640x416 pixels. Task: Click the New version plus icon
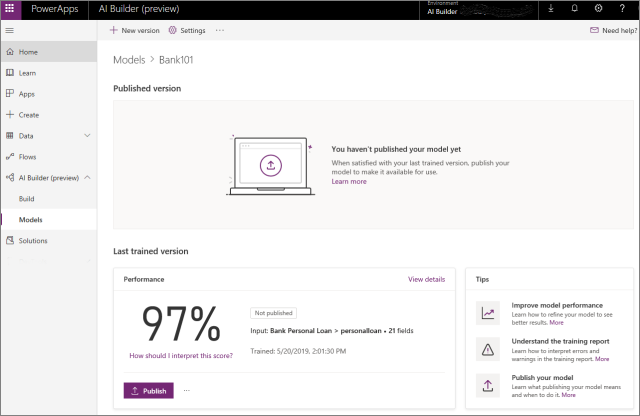(113, 30)
